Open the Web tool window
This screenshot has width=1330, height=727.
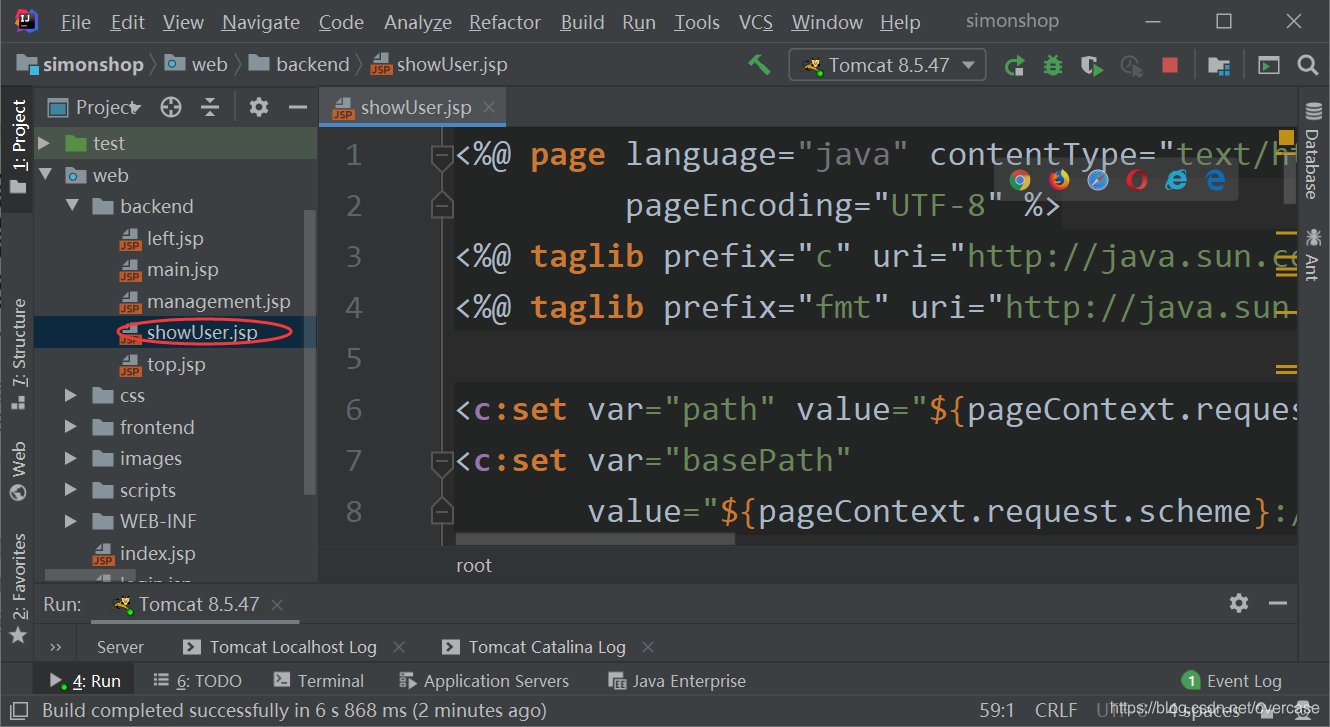pyautogui.click(x=18, y=471)
